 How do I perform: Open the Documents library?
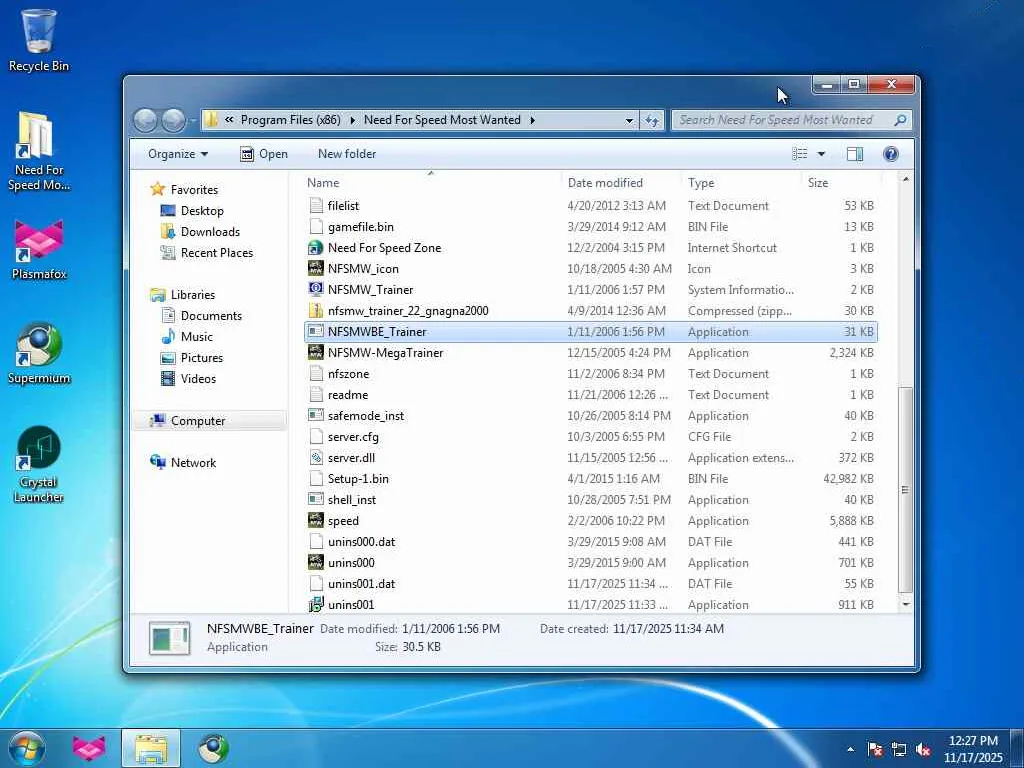(211, 315)
